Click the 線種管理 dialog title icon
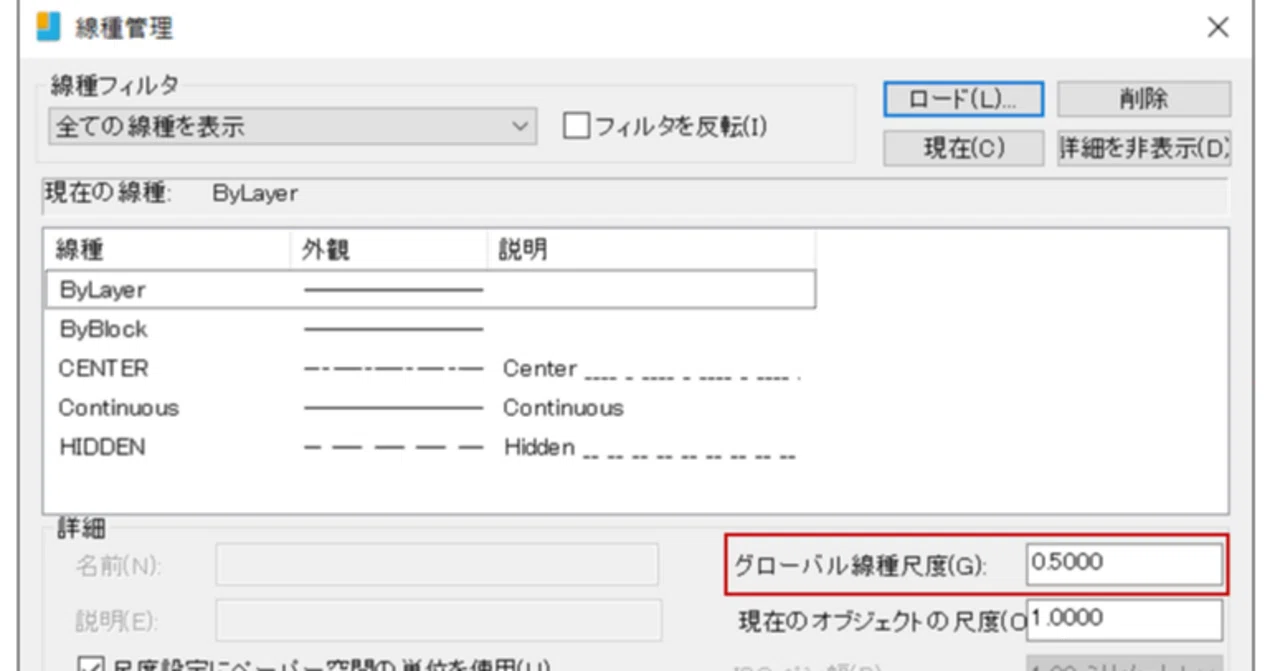 pyautogui.click(x=49, y=27)
